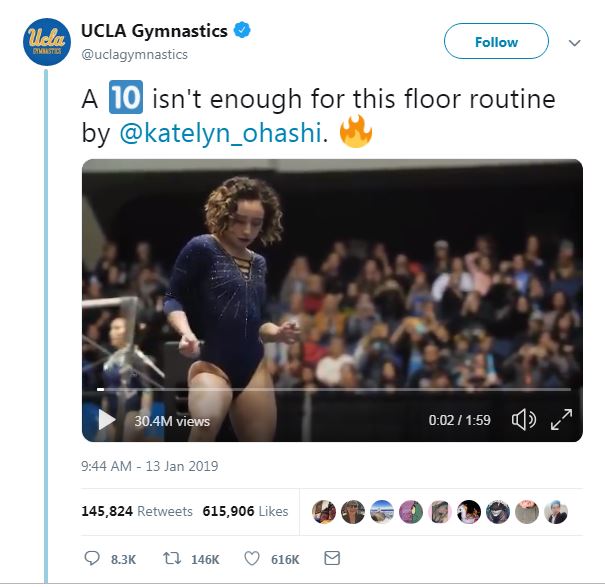Open the tweet options chevron dropdown
605x587 pixels.
(x=575, y=42)
